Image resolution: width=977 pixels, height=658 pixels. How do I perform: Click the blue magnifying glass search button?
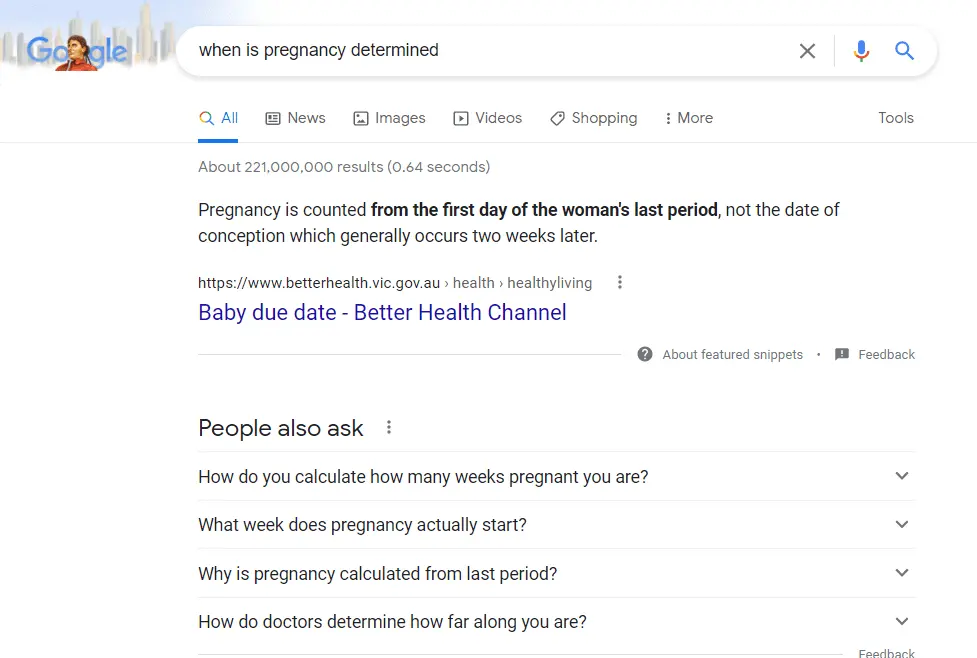(x=905, y=51)
